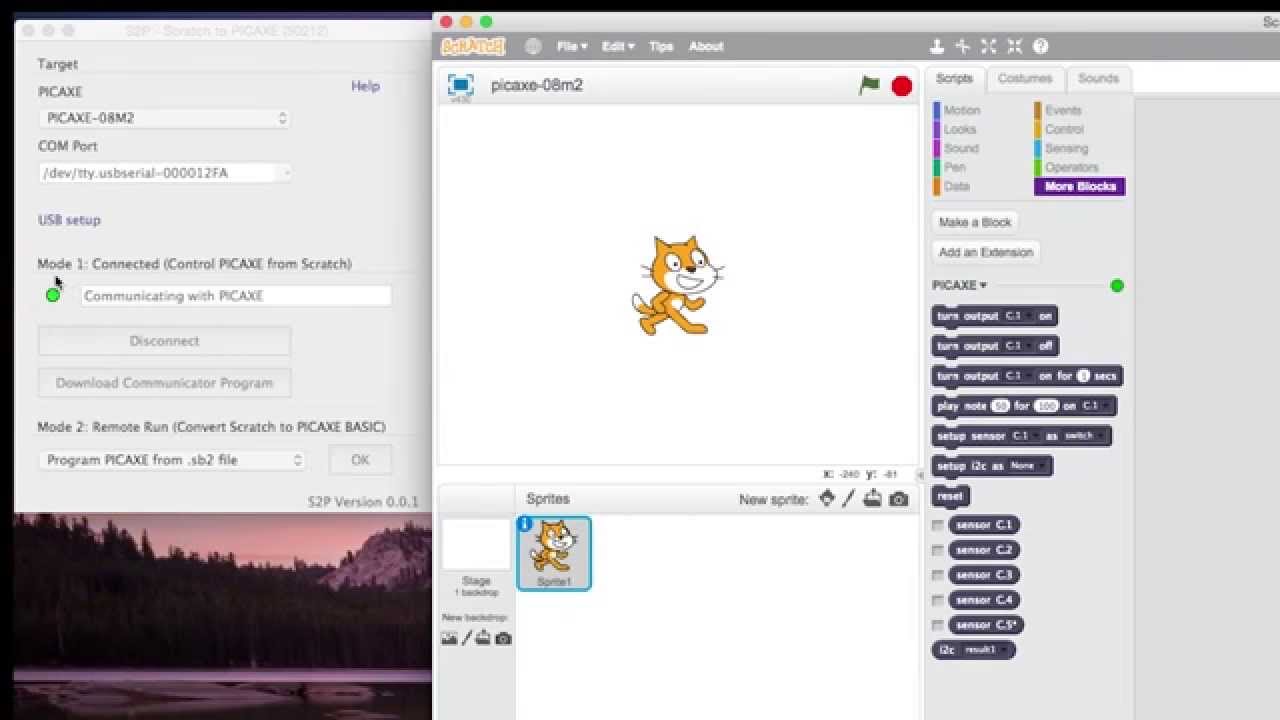
Task: Select the Data block category
Action: coord(952,186)
